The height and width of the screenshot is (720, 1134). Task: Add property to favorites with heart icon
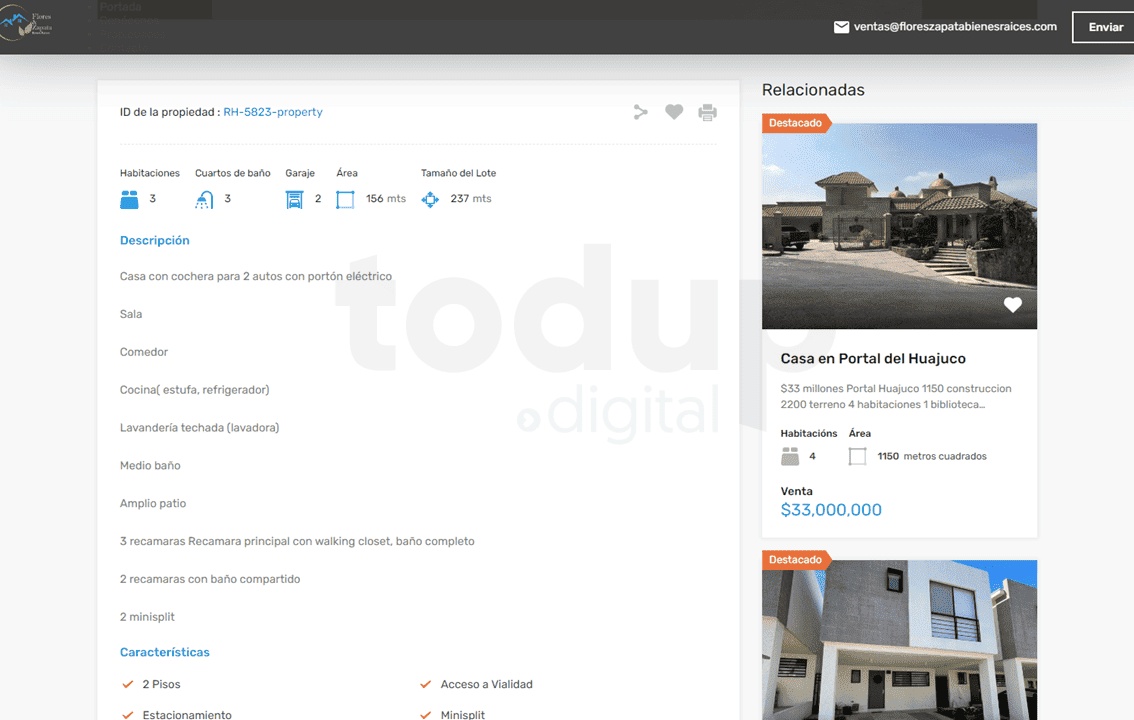click(674, 112)
